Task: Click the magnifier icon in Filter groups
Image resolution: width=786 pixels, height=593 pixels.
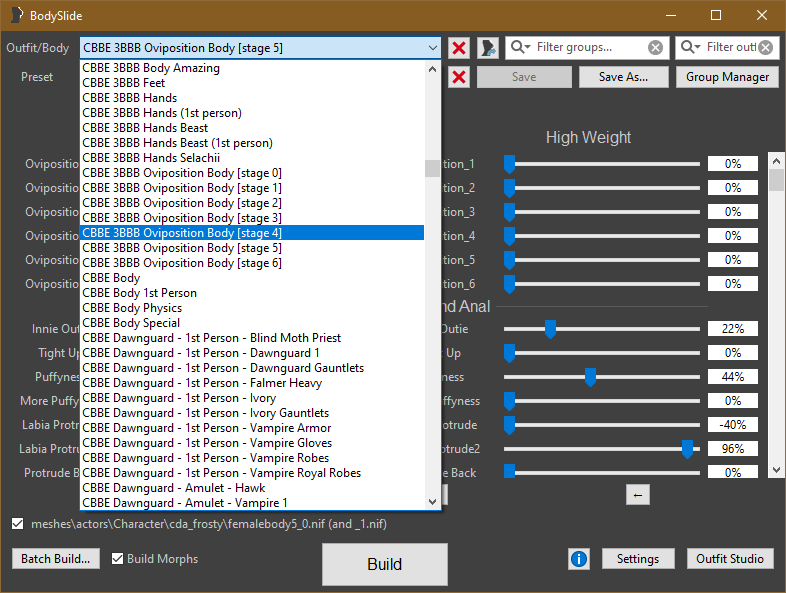Action: coord(521,48)
